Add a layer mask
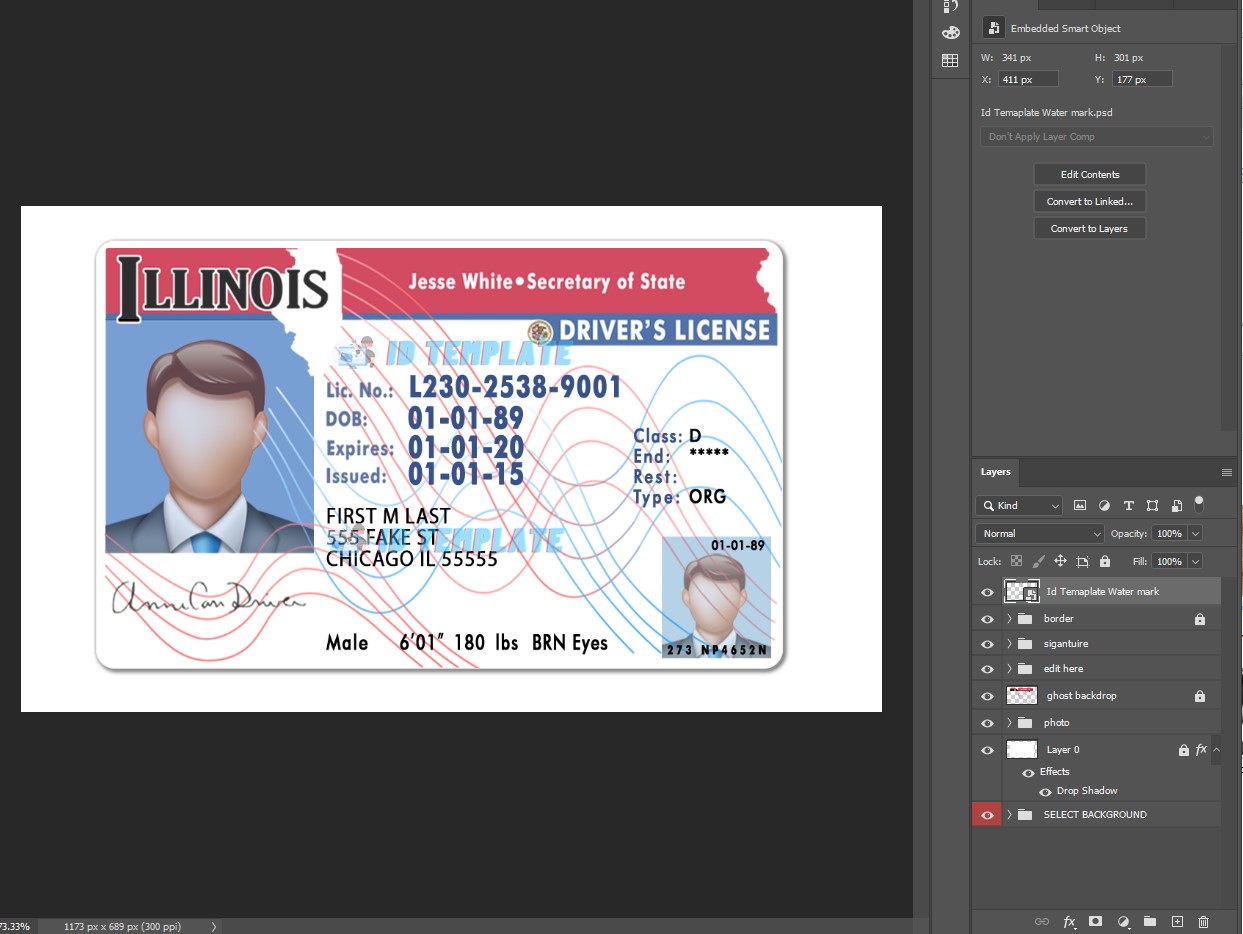1243x934 pixels. point(1096,921)
